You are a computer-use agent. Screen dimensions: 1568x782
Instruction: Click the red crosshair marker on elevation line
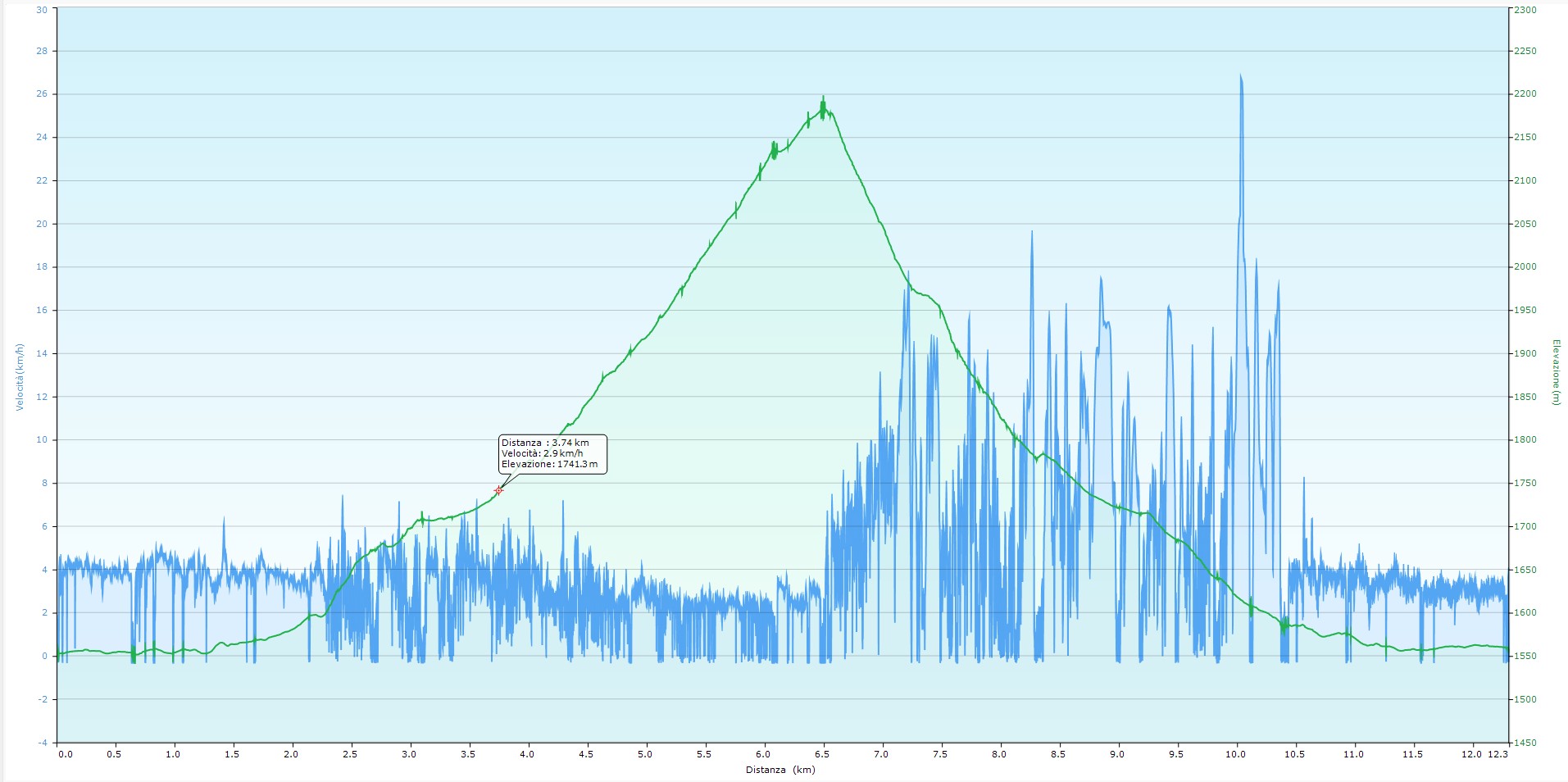498,490
